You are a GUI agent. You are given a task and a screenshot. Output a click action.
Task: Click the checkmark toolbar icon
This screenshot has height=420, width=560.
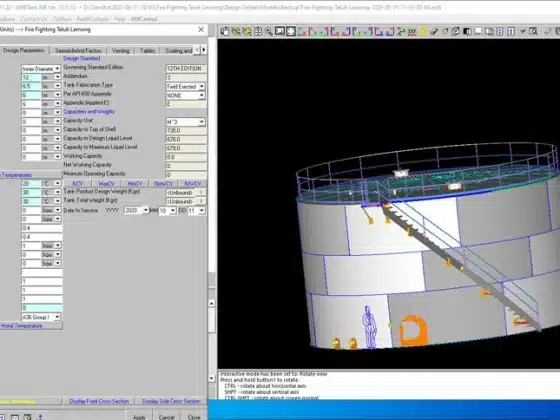522,31
